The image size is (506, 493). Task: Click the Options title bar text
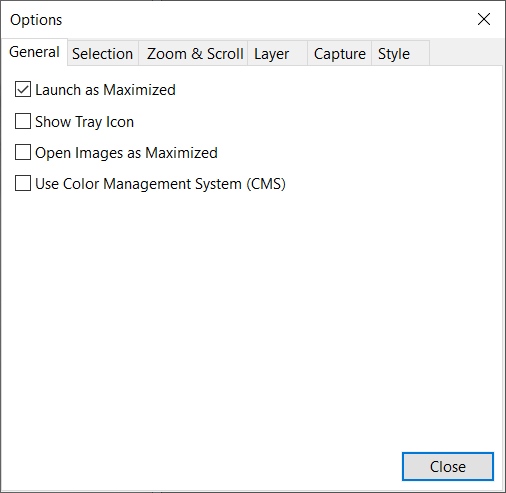pos(36,20)
